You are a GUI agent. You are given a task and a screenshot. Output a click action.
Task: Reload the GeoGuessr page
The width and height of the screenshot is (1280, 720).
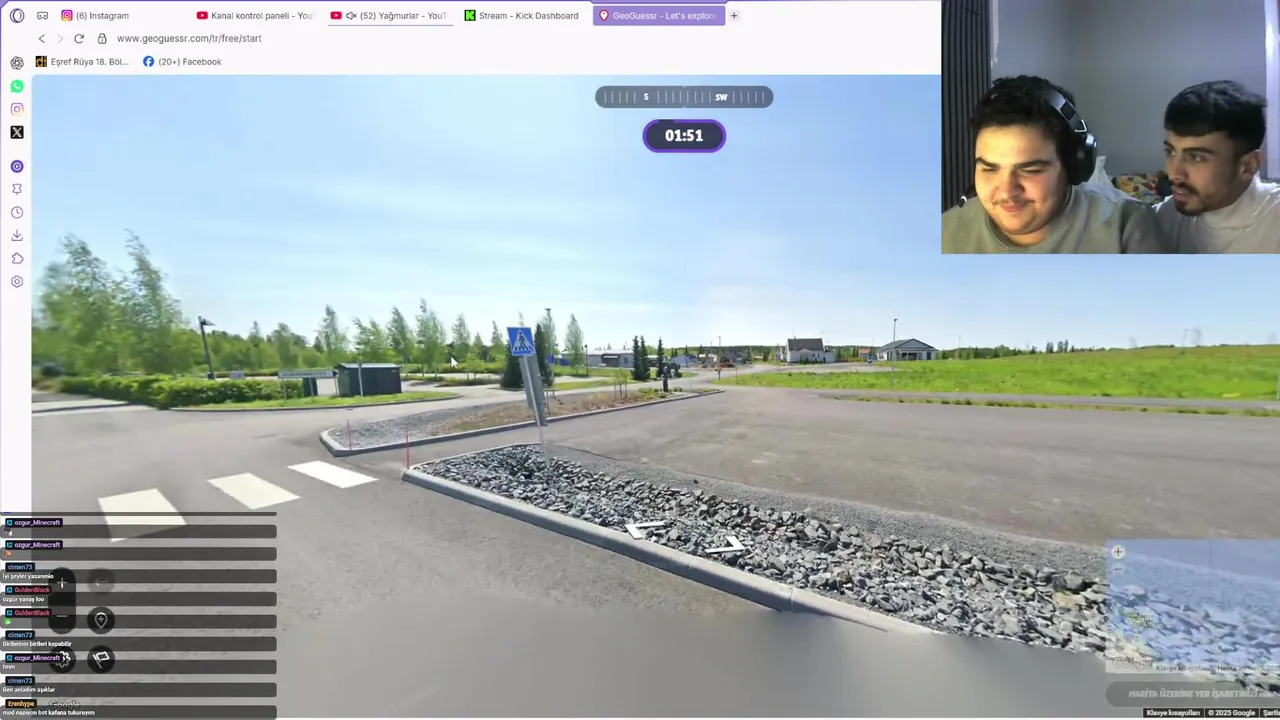79,39
